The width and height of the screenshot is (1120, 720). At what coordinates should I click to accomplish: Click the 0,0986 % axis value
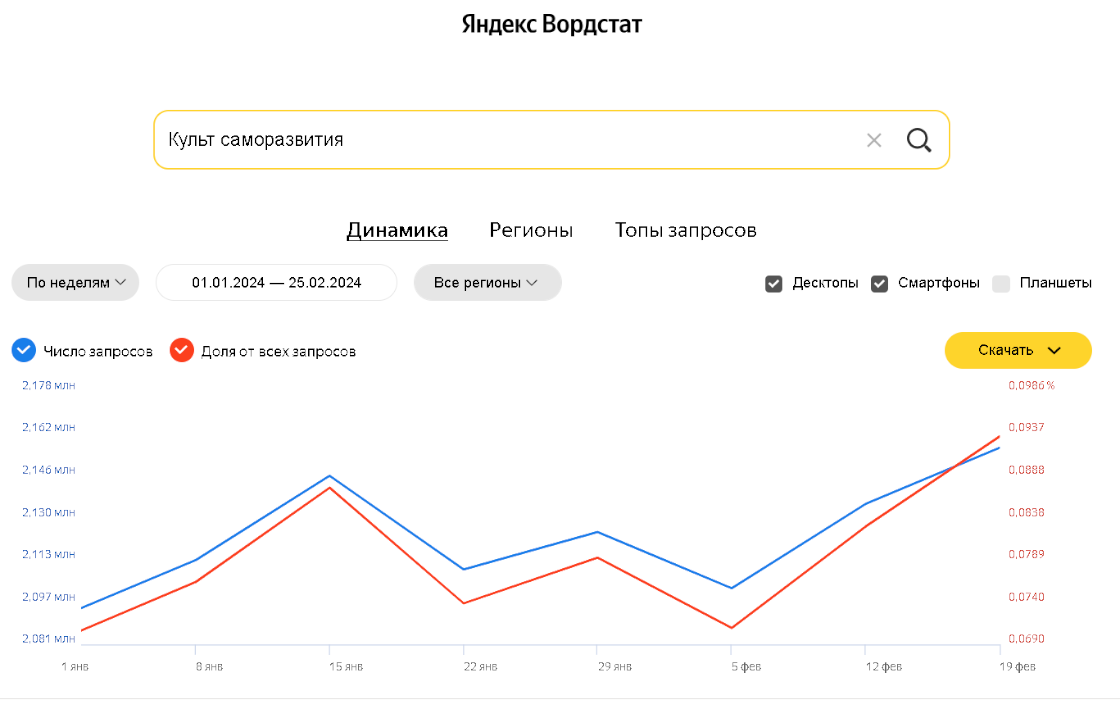coord(1031,385)
